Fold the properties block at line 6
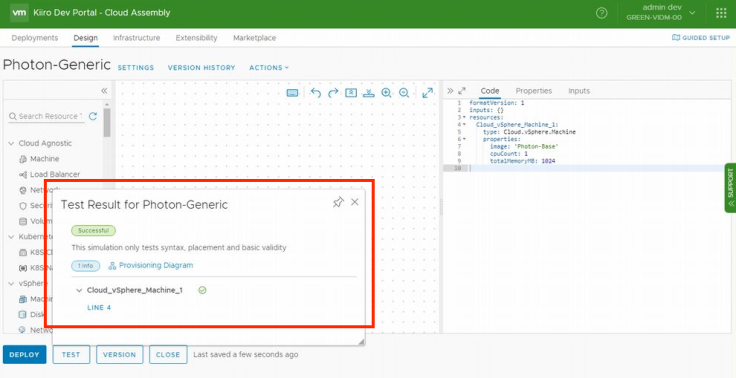This screenshot has width=736, height=378. click(x=465, y=139)
